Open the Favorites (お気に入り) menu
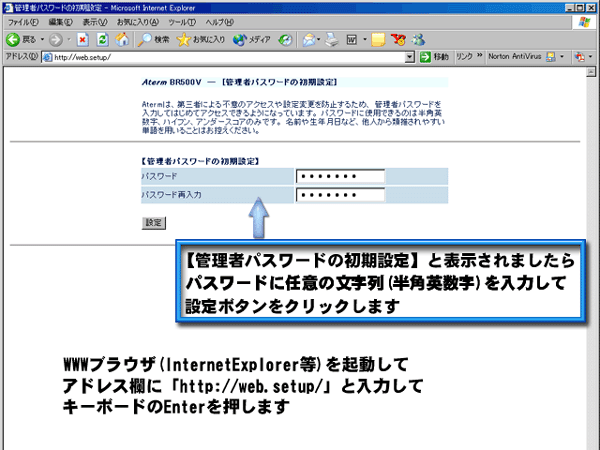This screenshot has height=450, width=600. click(138, 22)
